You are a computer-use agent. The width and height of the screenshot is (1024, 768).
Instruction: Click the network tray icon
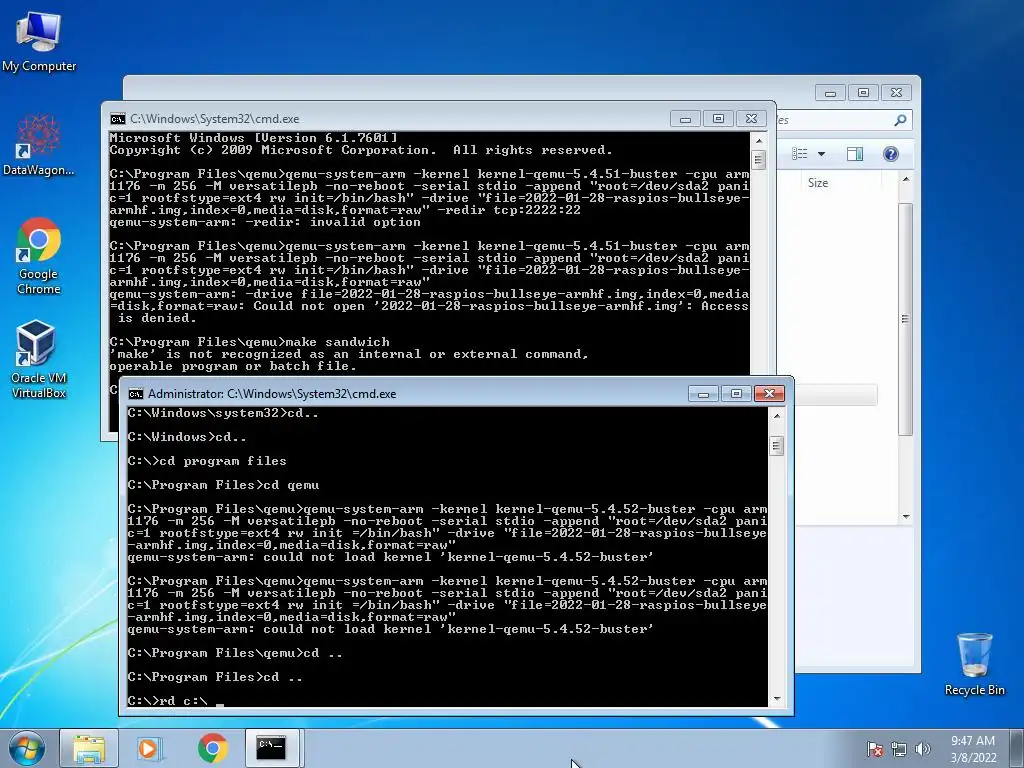(x=899, y=749)
